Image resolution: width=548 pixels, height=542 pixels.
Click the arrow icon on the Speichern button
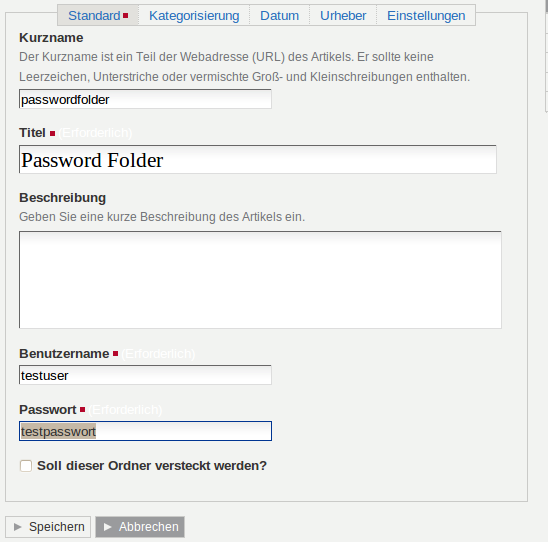pyautogui.click(x=17, y=527)
